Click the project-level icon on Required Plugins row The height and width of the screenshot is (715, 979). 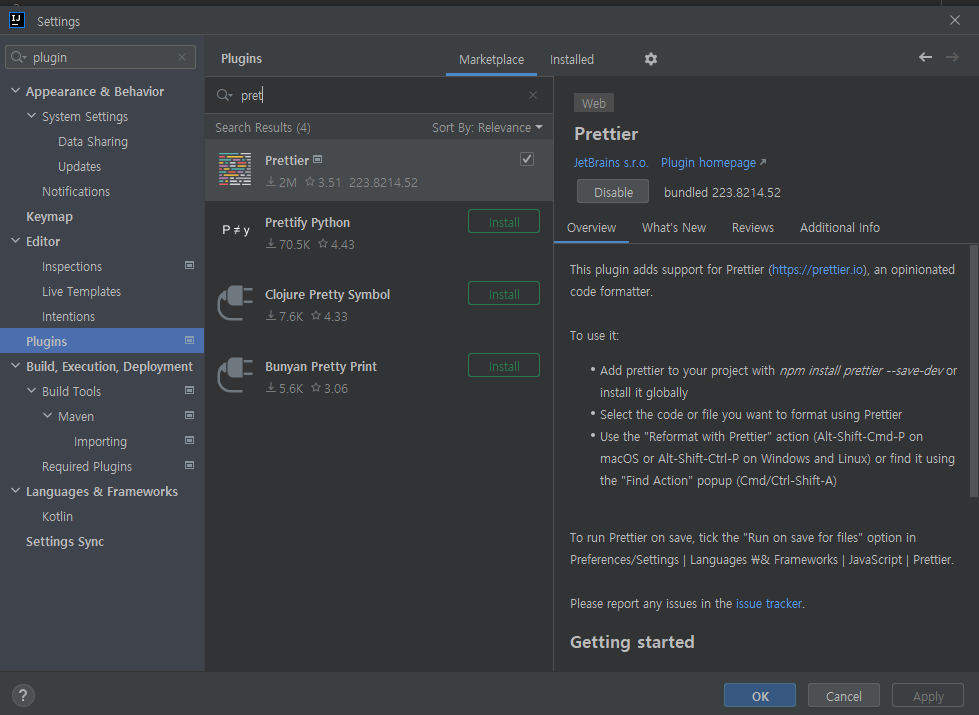coord(189,465)
